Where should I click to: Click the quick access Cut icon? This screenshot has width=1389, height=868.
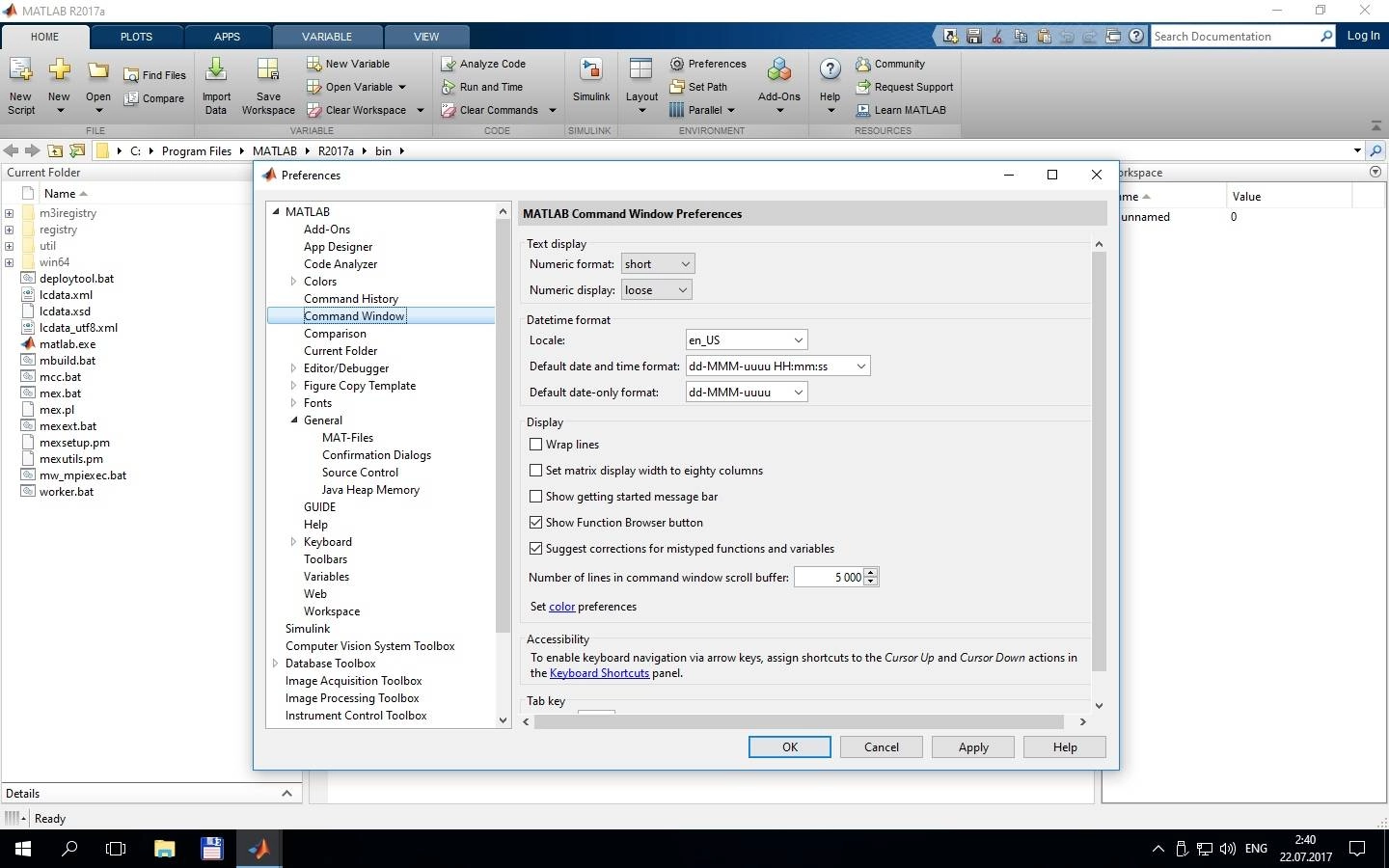click(997, 36)
